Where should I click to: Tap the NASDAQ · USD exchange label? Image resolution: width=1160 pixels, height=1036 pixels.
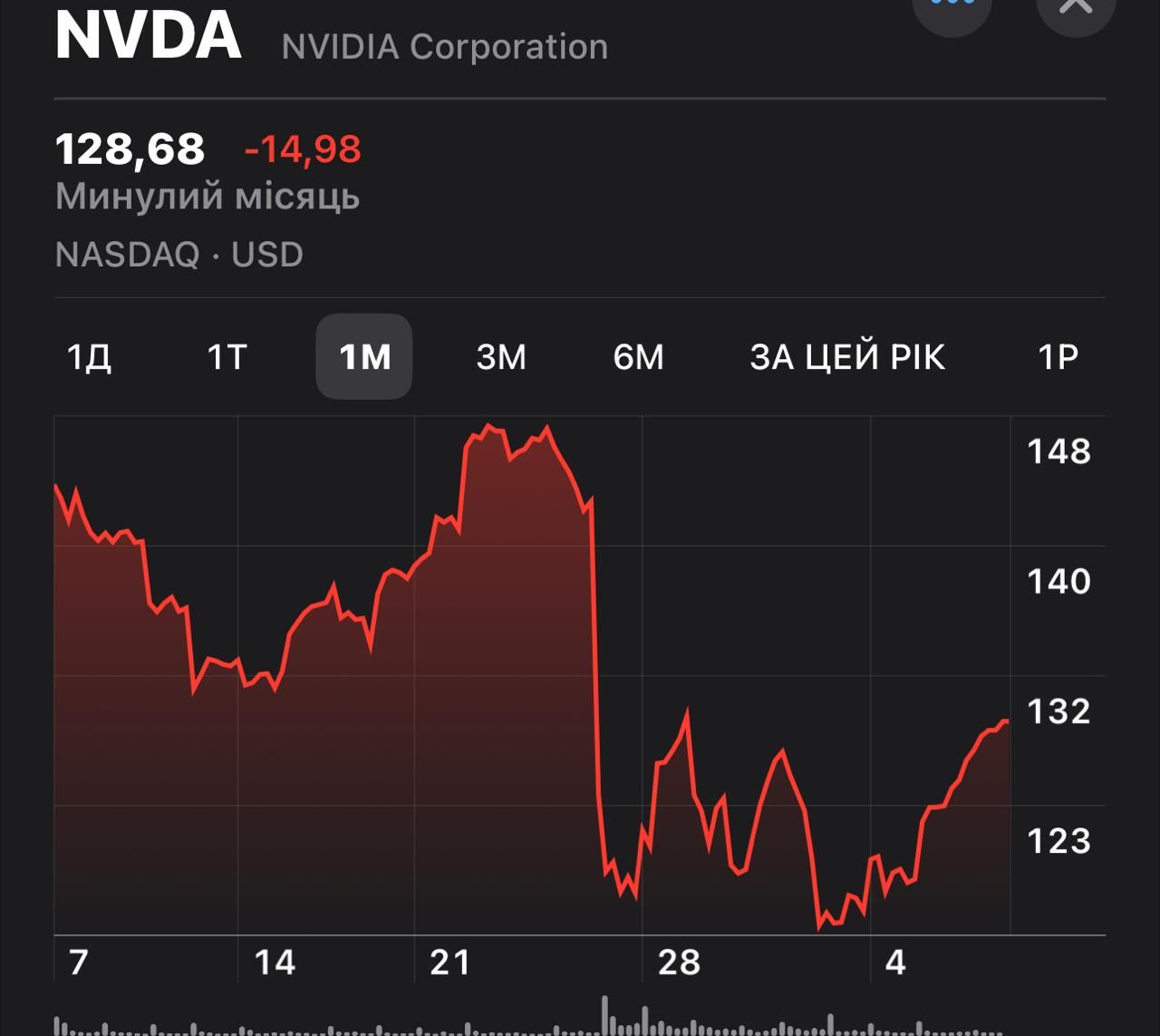point(179,255)
